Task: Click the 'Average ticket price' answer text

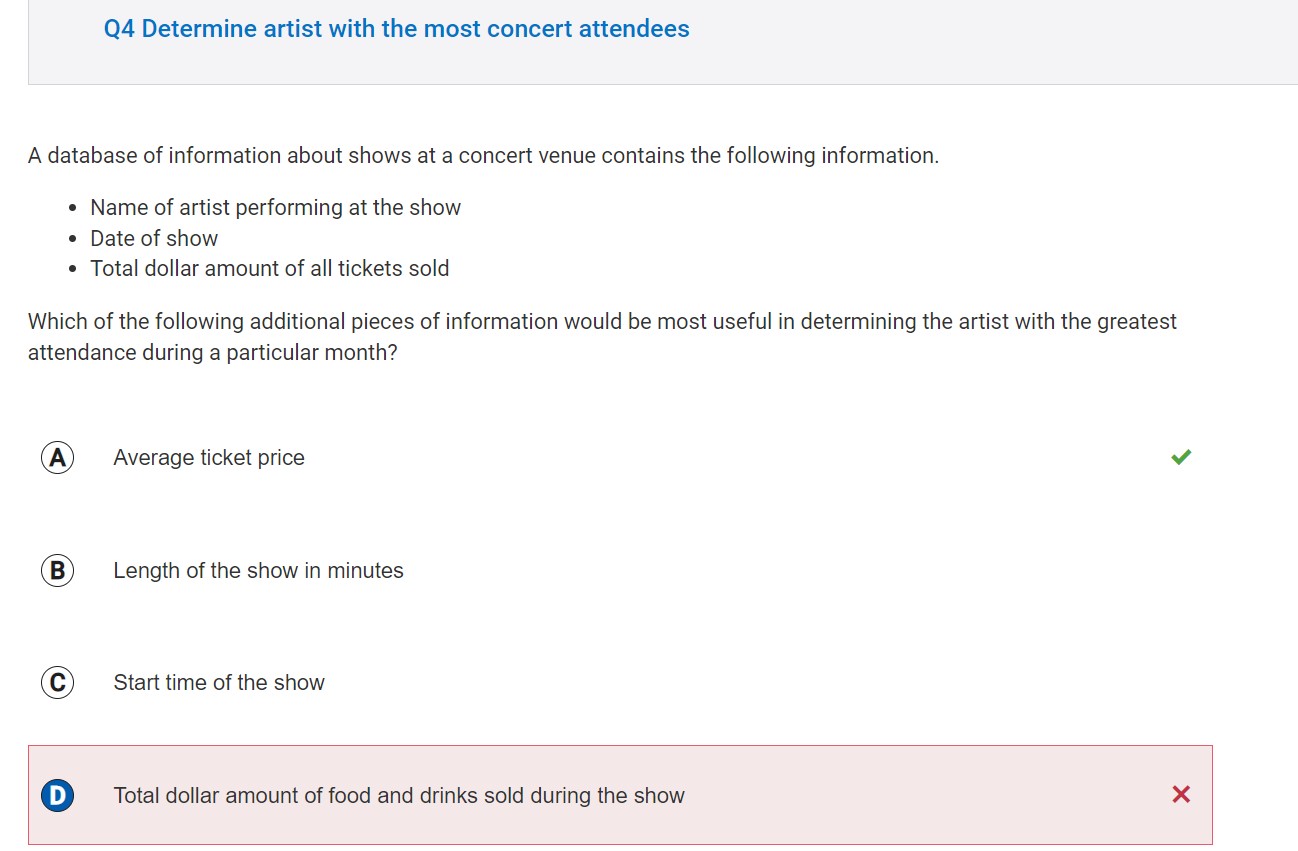Action: (209, 458)
